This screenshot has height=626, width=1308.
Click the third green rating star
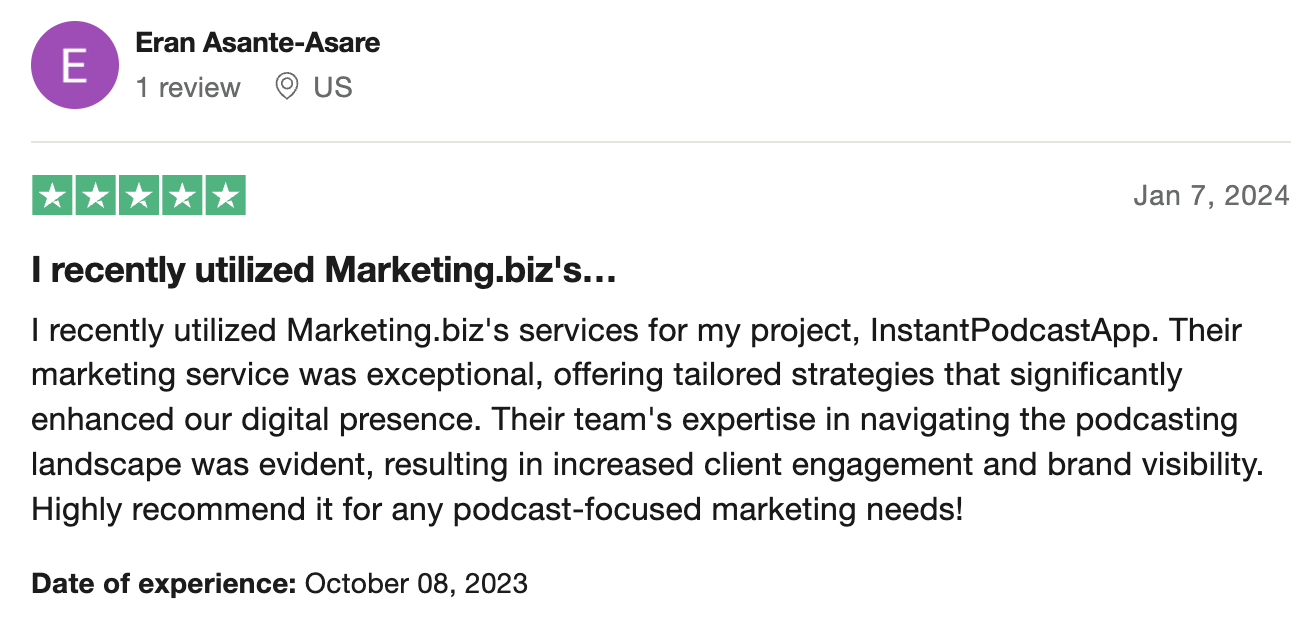(x=139, y=195)
